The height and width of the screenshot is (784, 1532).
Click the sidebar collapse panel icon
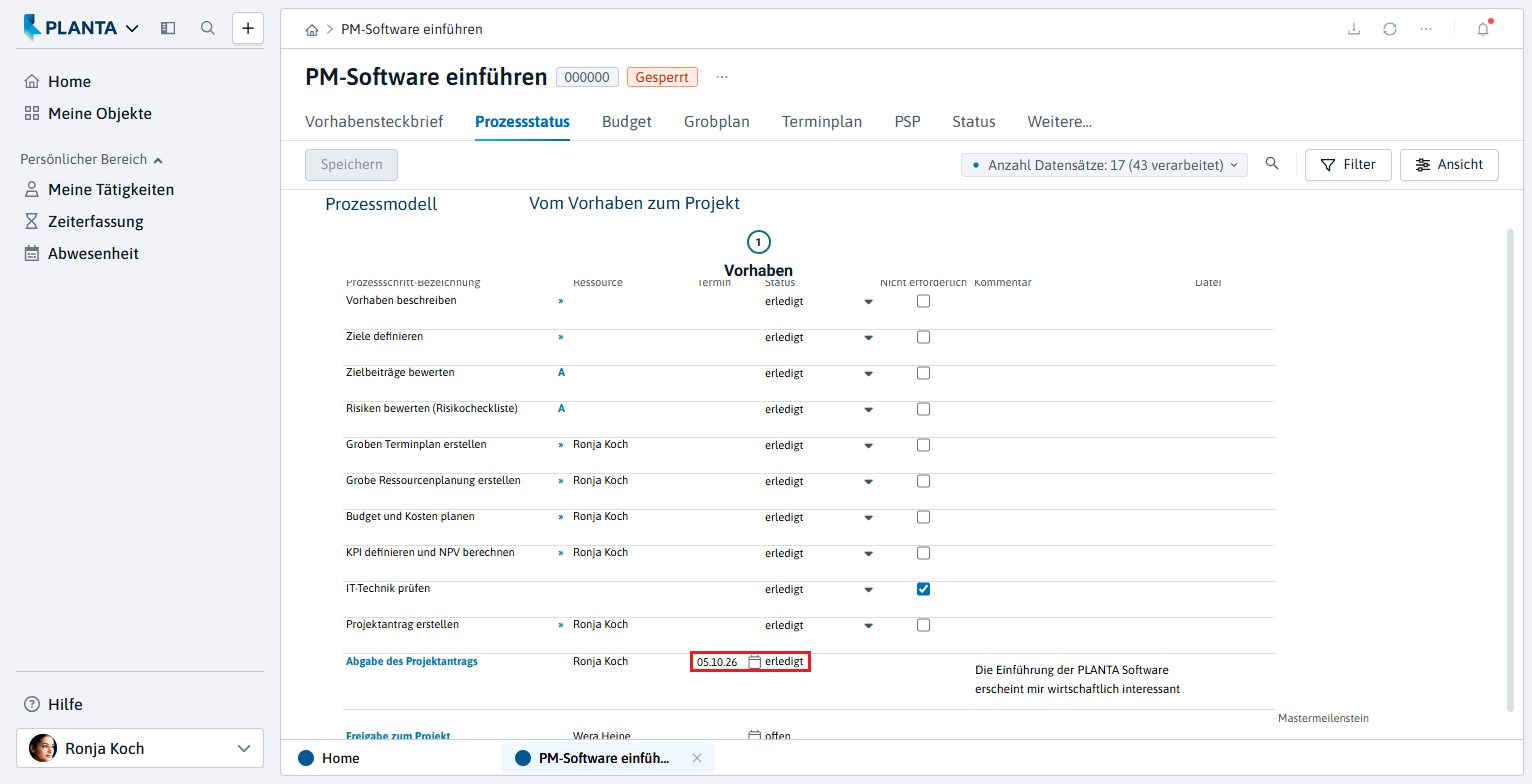168,28
